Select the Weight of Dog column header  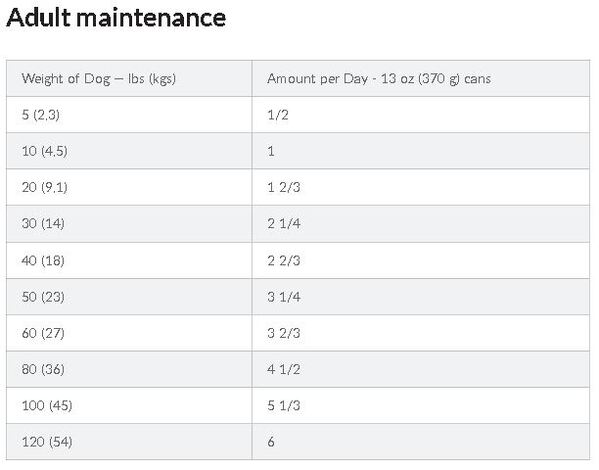[129, 78]
